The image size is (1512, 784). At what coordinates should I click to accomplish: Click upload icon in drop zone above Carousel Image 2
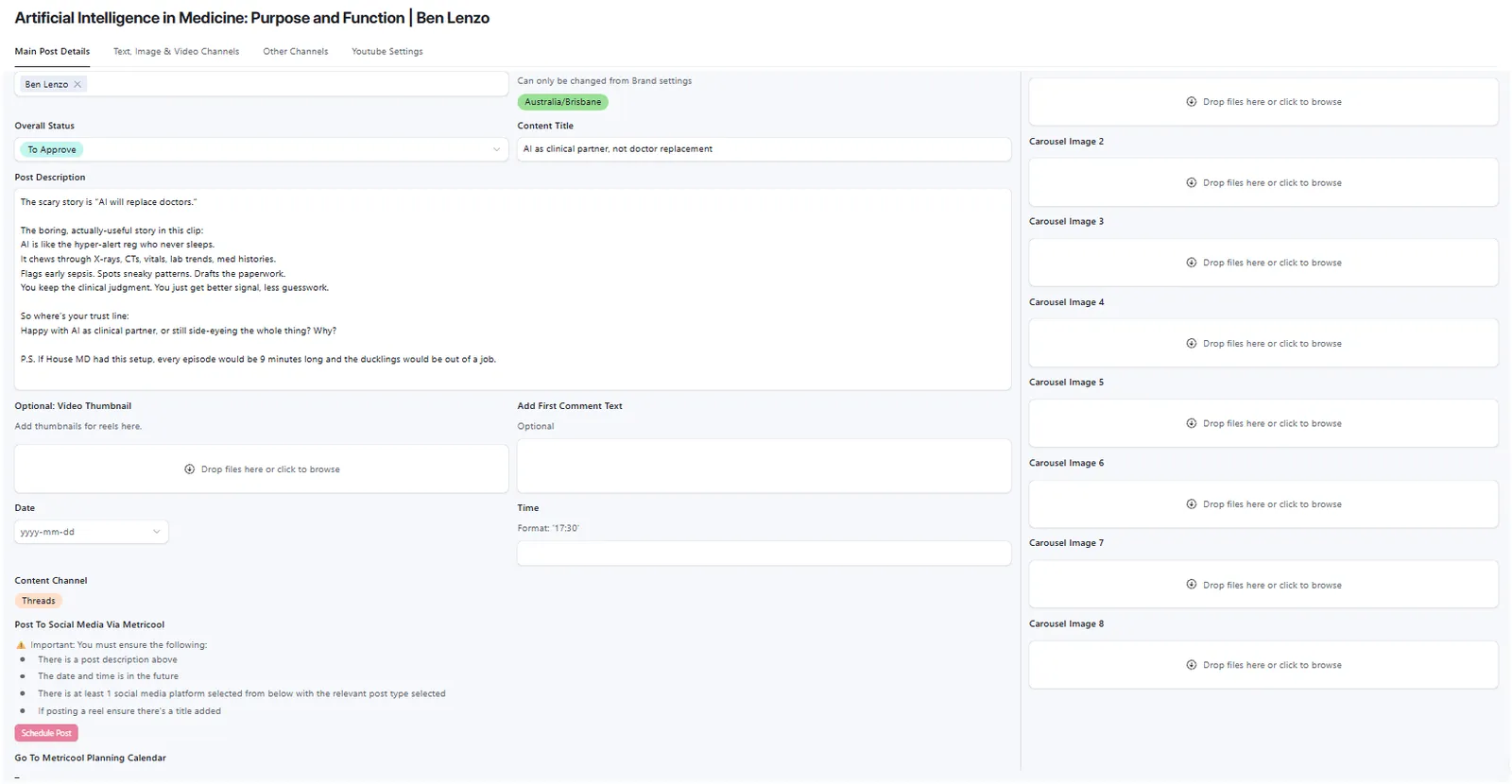pos(1192,101)
